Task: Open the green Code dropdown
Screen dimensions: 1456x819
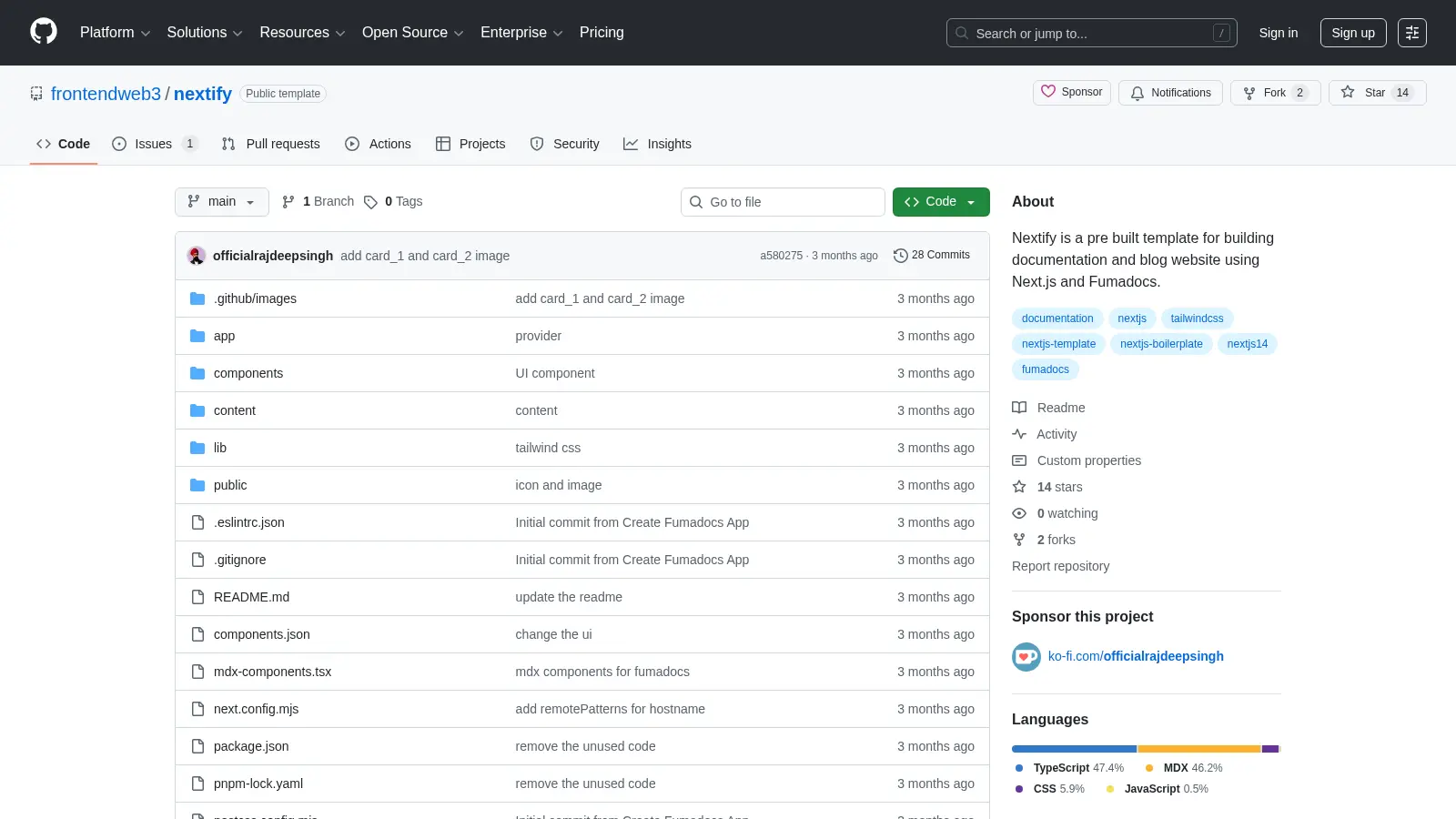Action: tap(941, 202)
